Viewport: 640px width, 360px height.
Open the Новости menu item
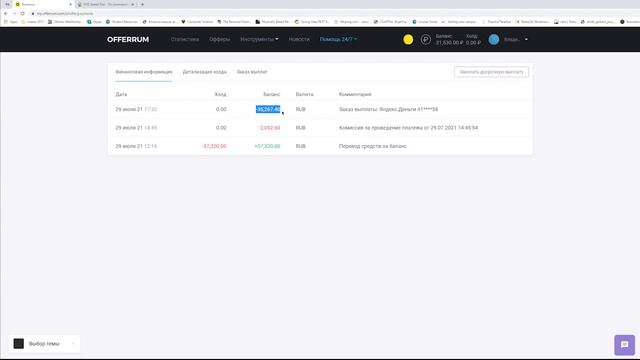click(299, 40)
